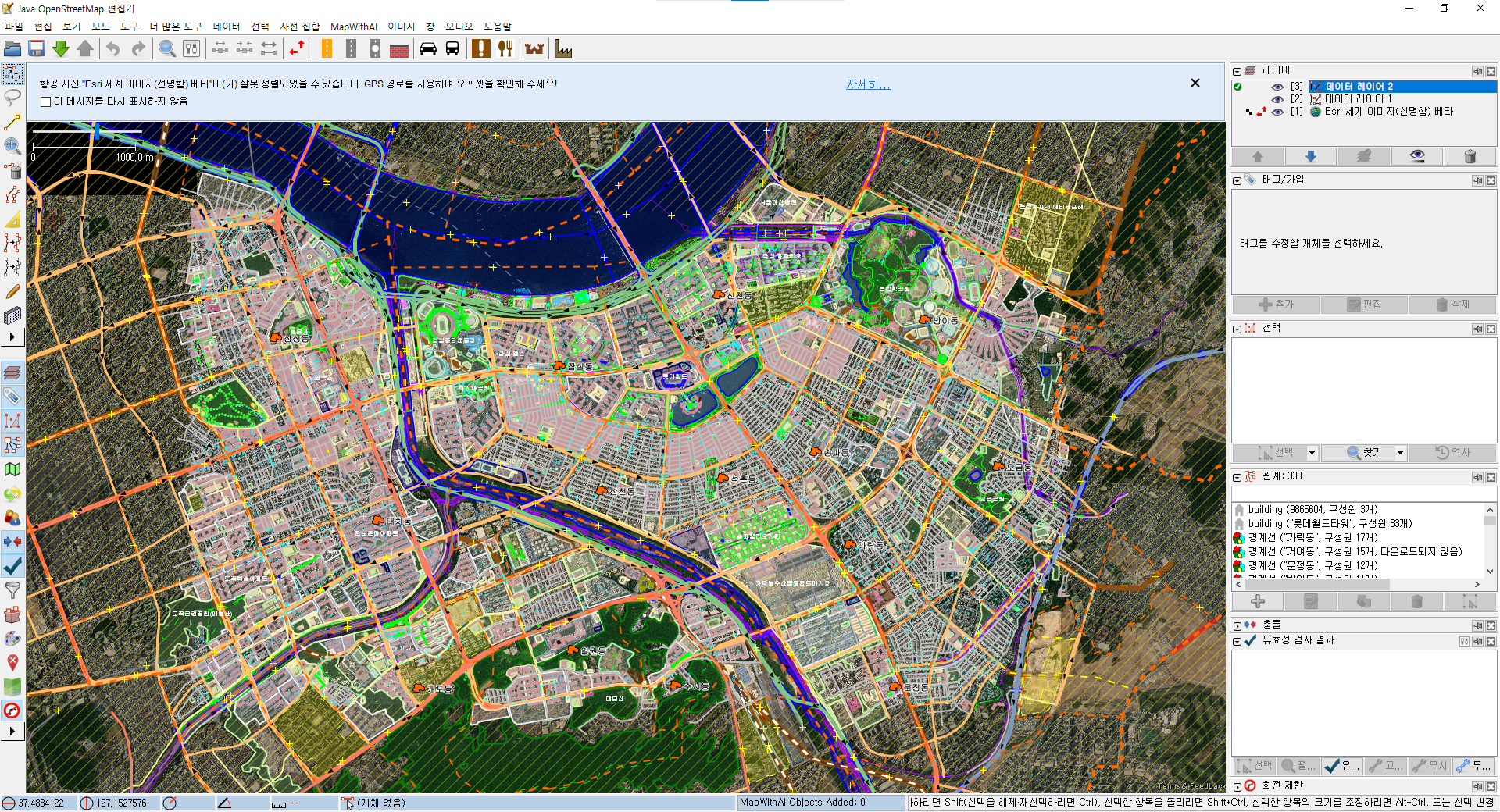Open the 보기 menu
This screenshot has width=1500, height=812.
[72, 27]
